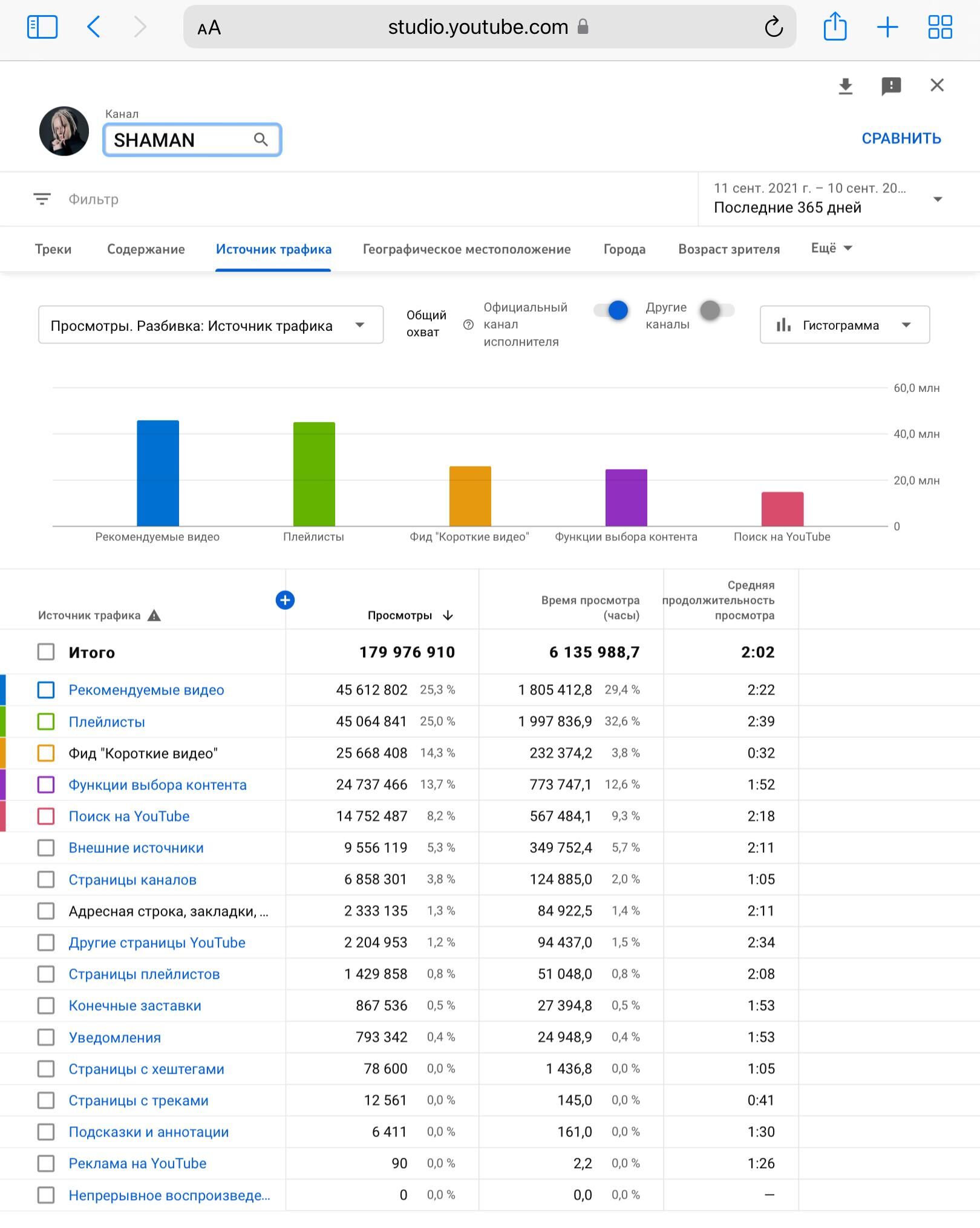The width and height of the screenshot is (980, 1228).
Task: Click the orange Фид Короткие видео bar
Action: pos(470,496)
